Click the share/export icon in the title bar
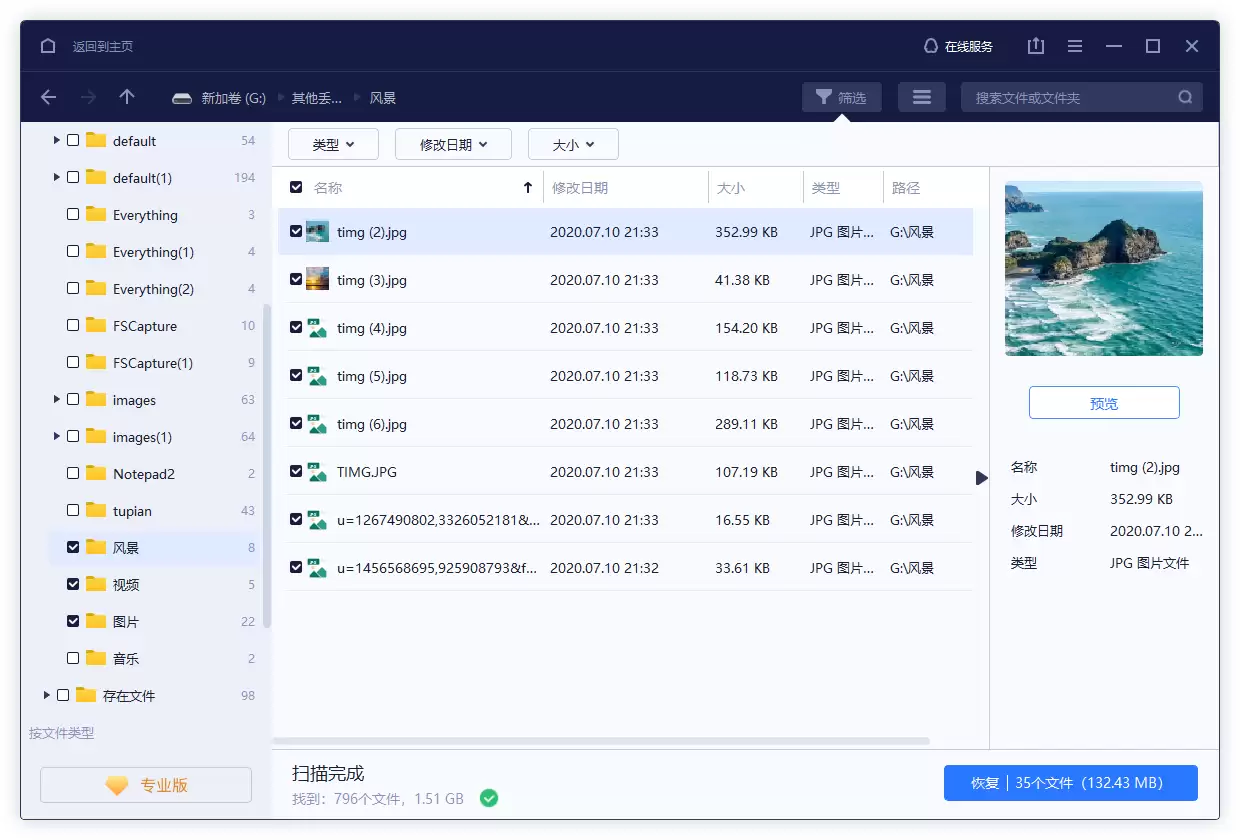This screenshot has width=1240, height=840. click(x=1035, y=45)
